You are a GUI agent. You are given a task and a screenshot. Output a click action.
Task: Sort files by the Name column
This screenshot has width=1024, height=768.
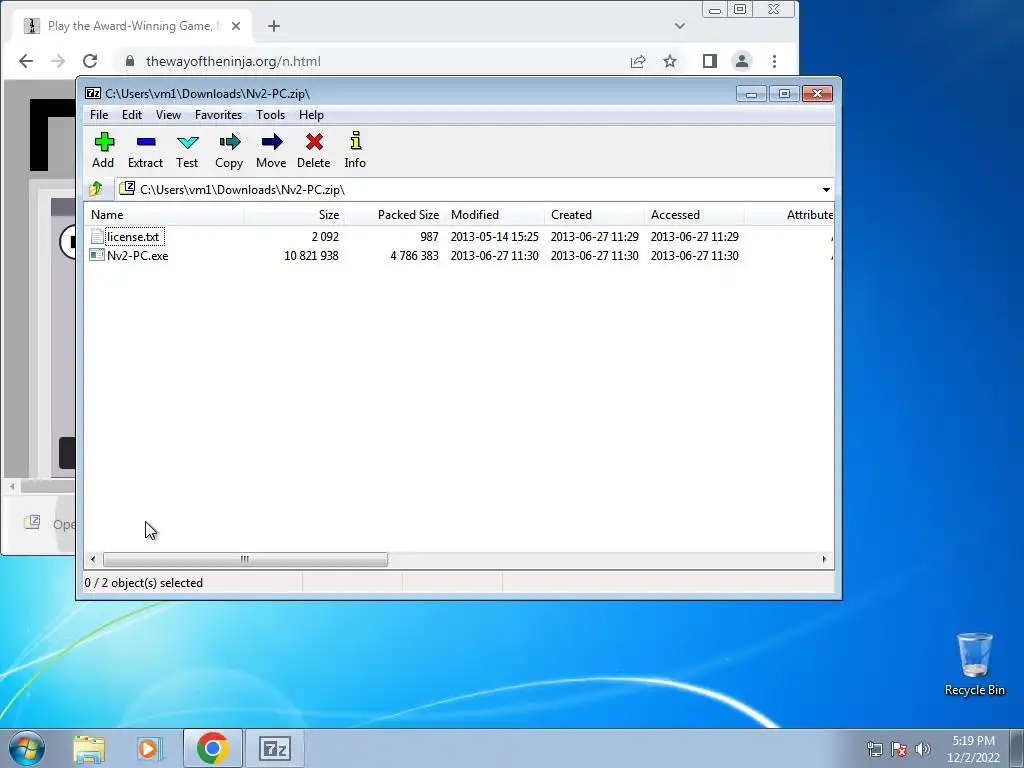coord(165,215)
